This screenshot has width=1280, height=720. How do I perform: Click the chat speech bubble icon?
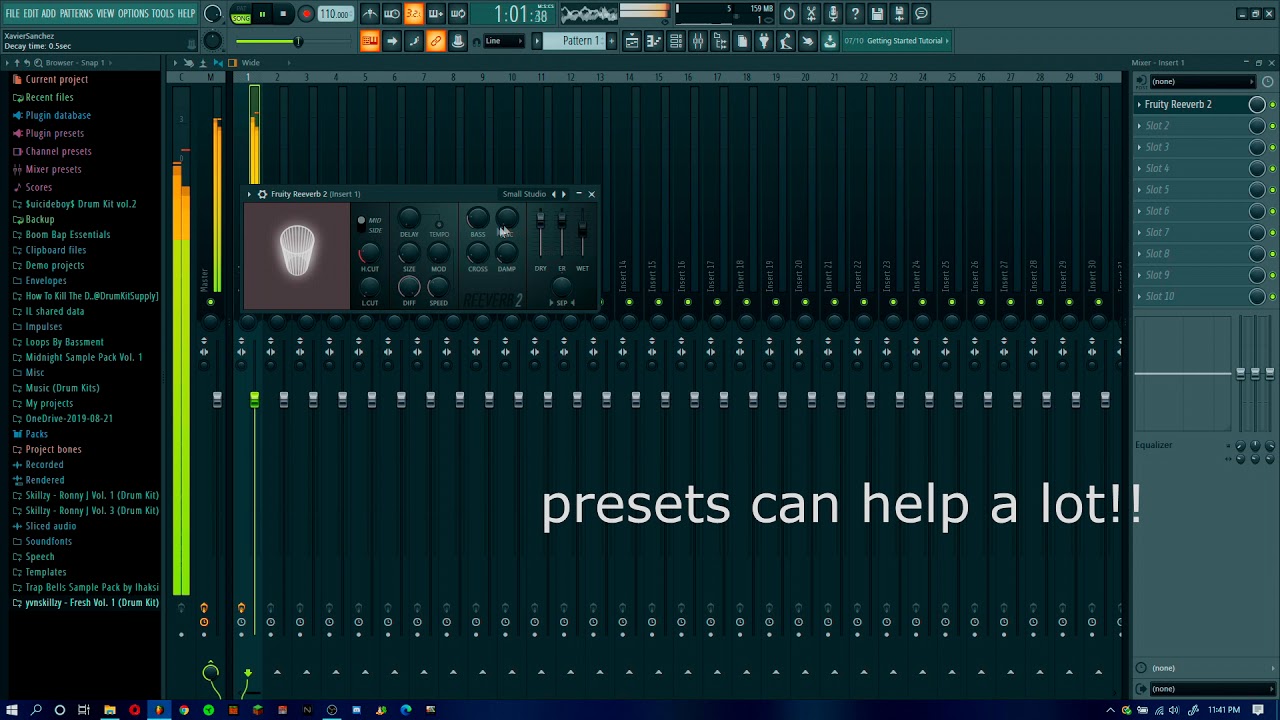tap(921, 14)
